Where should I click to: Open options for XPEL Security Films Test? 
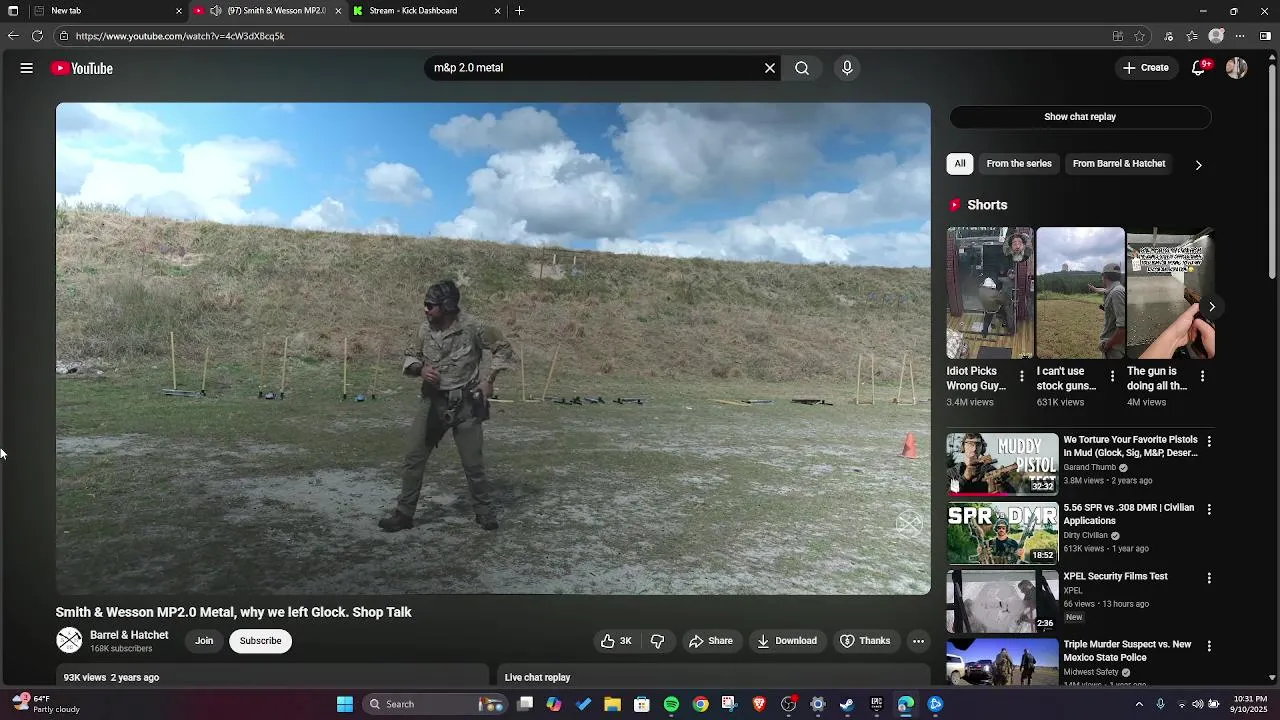pyautogui.click(x=1209, y=578)
